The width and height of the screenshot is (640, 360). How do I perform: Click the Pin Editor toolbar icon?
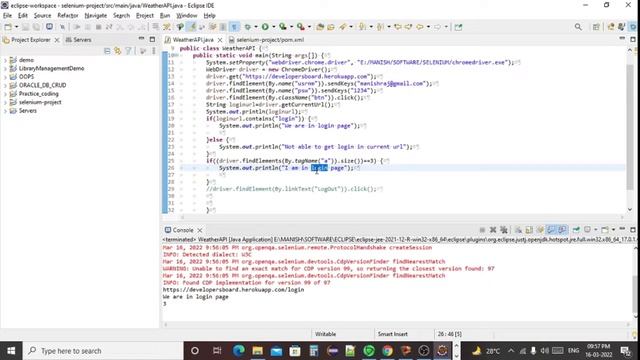458,27
